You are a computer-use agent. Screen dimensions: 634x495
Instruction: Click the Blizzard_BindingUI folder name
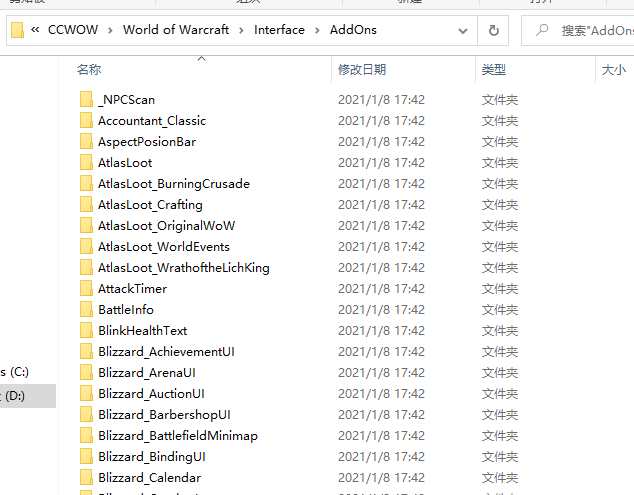[x=152, y=457]
